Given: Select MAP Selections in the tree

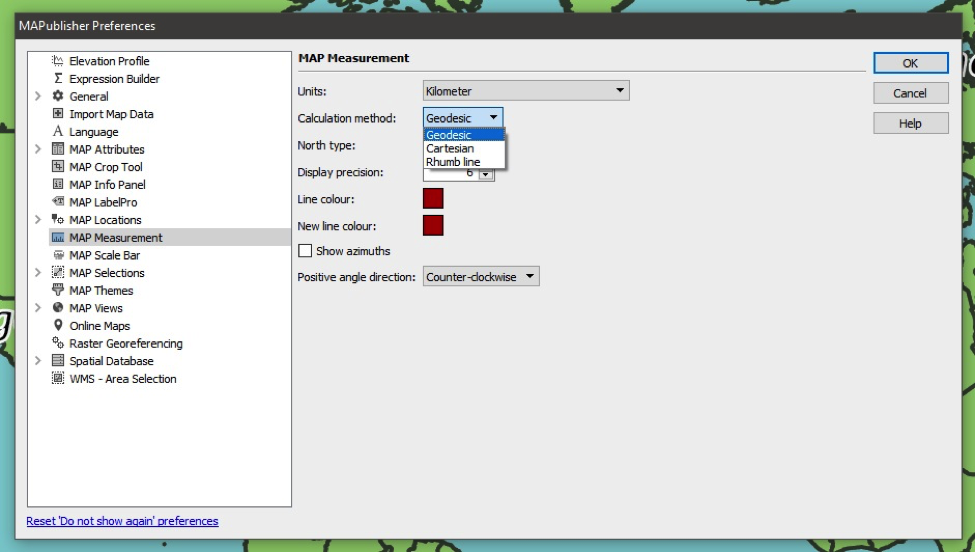Looking at the screenshot, I should (x=107, y=272).
